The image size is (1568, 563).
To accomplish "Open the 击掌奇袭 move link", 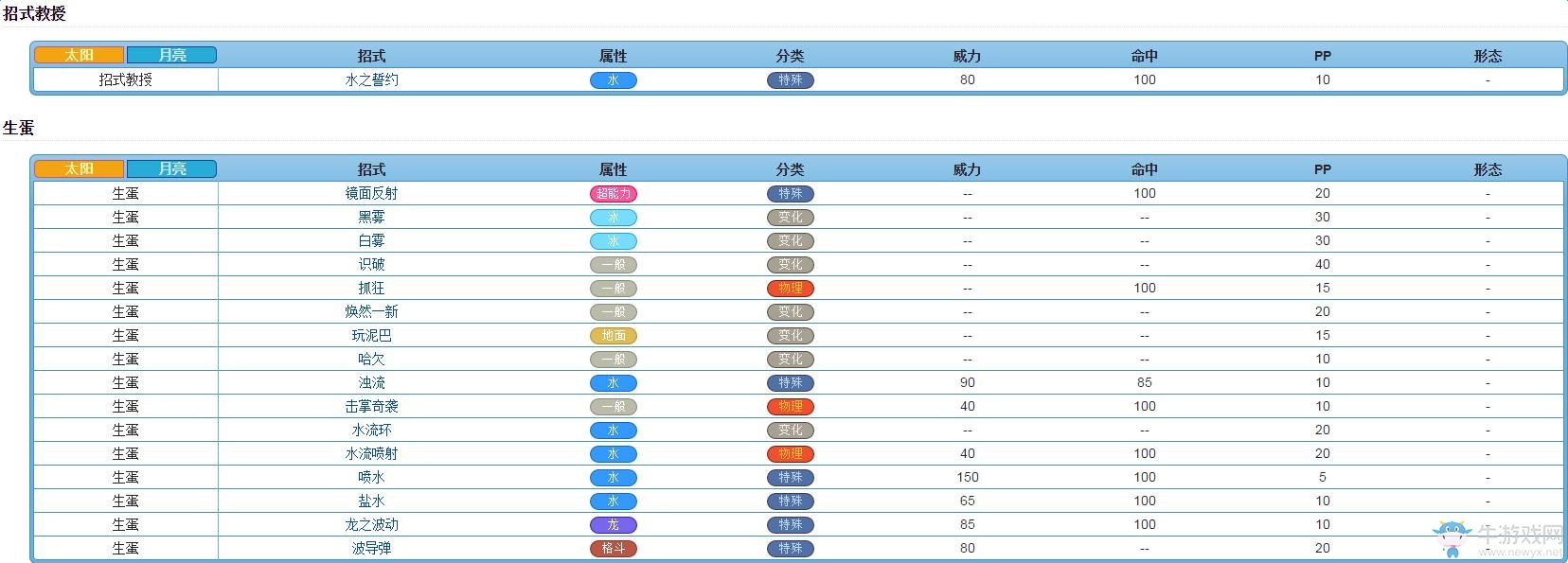I will pos(371,406).
